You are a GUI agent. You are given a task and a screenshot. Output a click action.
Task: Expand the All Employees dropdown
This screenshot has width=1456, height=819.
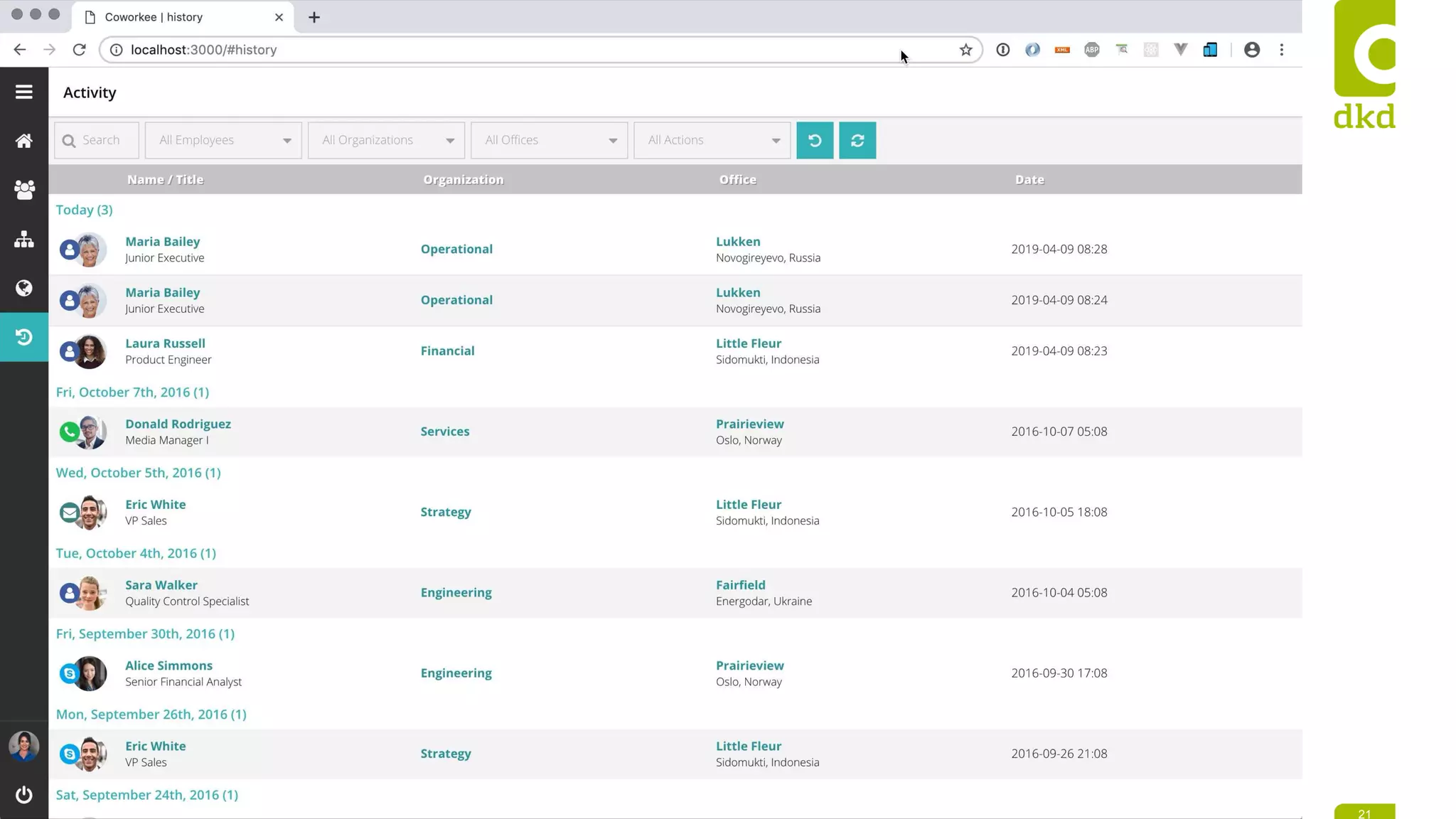click(223, 140)
